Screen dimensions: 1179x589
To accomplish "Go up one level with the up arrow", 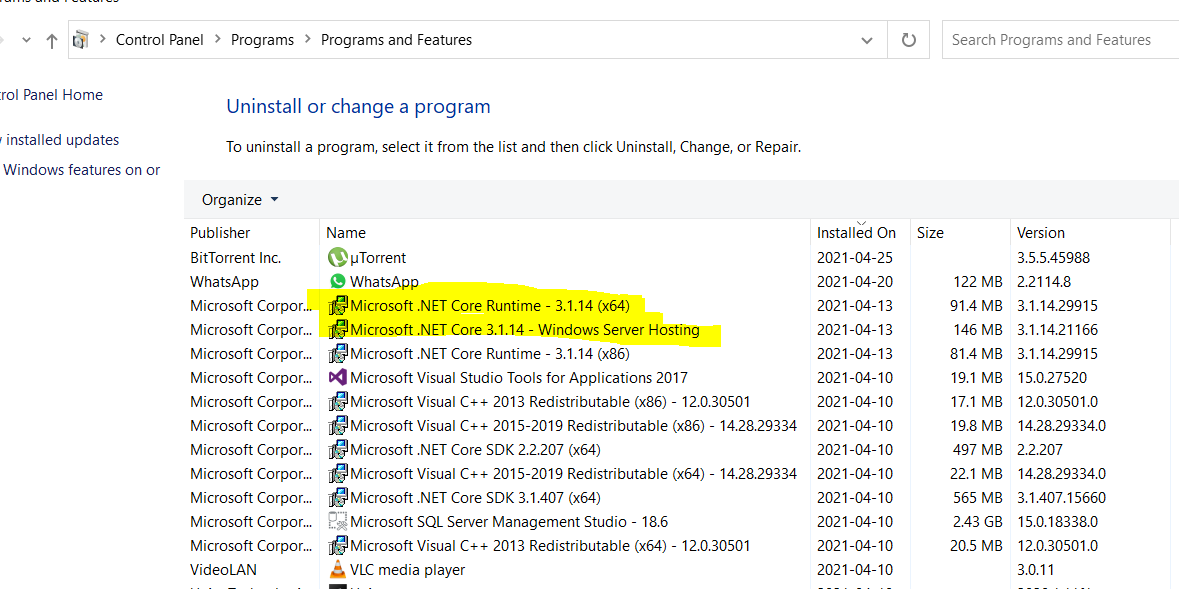I will click(x=52, y=41).
